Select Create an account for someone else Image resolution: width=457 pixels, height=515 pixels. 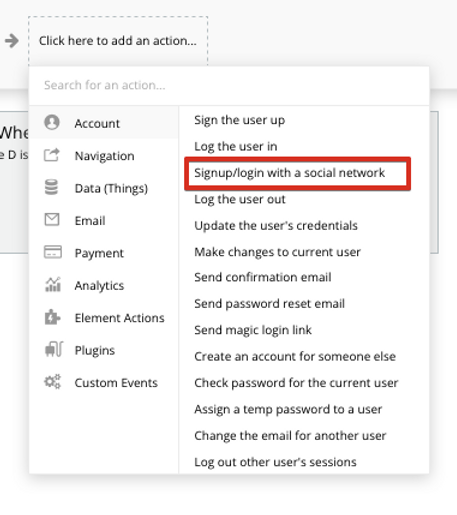pyautogui.click(x=295, y=356)
